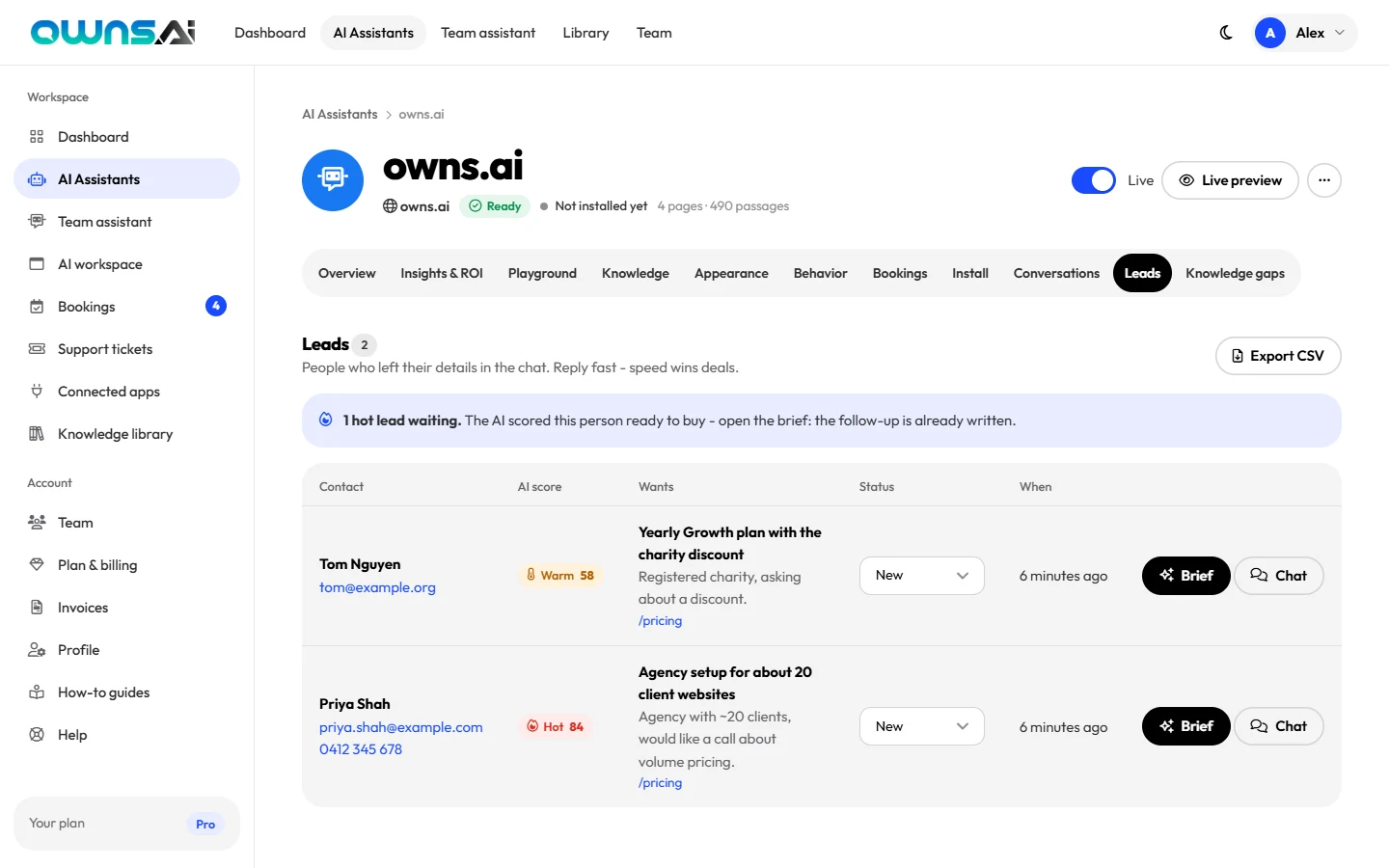Click the Support tickets icon
1389x868 pixels.
click(x=37, y=349)
